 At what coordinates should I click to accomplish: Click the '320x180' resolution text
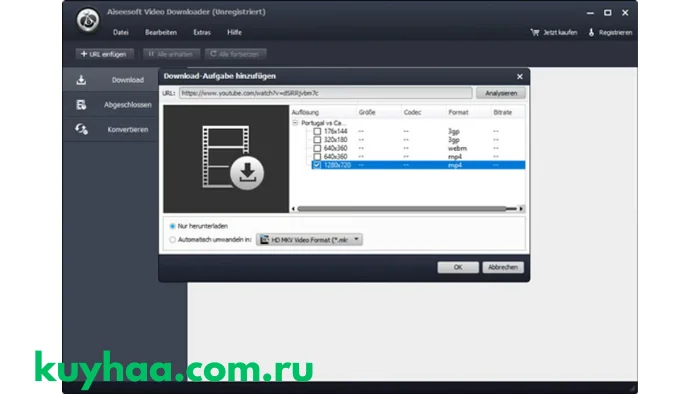336,140
